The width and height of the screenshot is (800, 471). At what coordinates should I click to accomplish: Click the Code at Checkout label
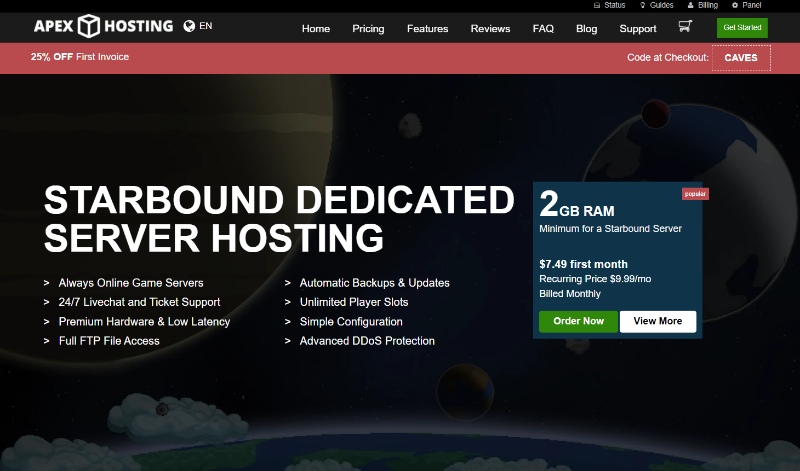tap(668, 58)
